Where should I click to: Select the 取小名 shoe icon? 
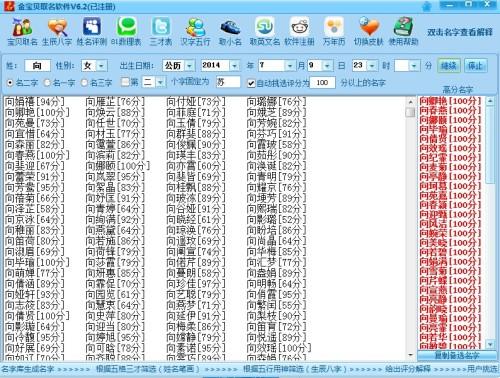tap(230, 32)
